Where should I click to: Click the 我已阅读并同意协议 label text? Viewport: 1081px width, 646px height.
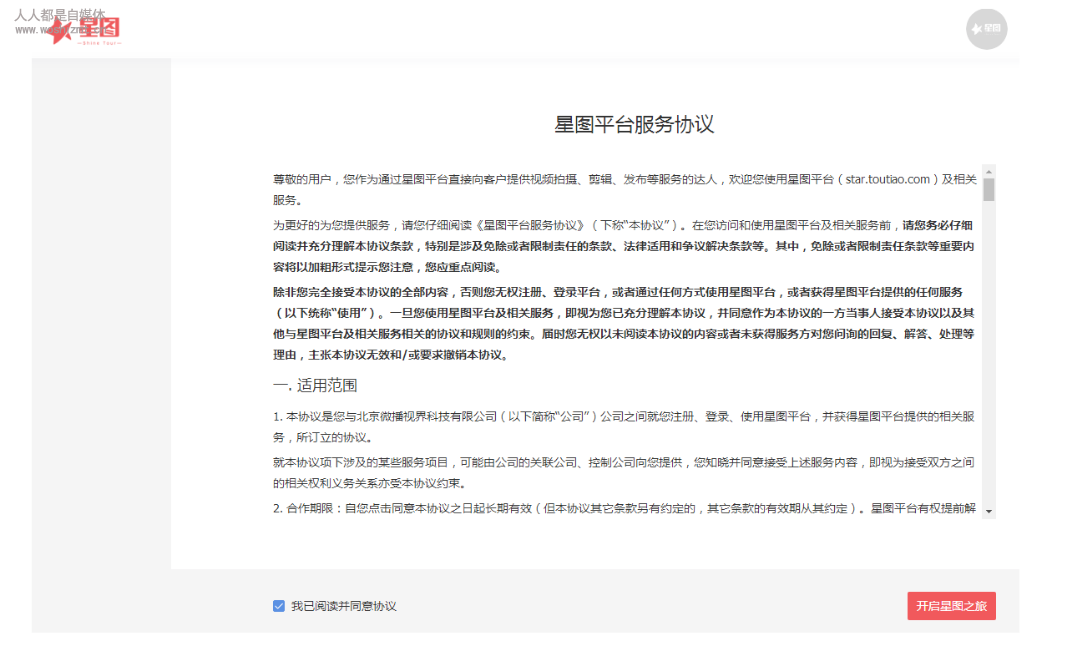[344, 606]
